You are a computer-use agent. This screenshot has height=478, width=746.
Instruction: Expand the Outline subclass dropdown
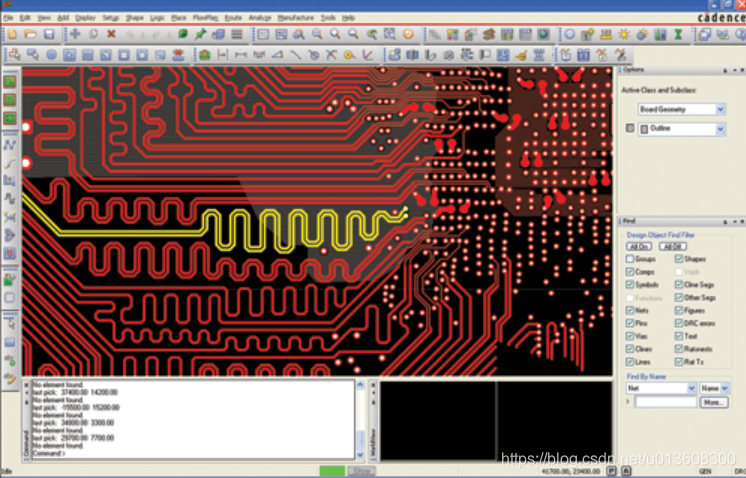(x=719, y=129)
